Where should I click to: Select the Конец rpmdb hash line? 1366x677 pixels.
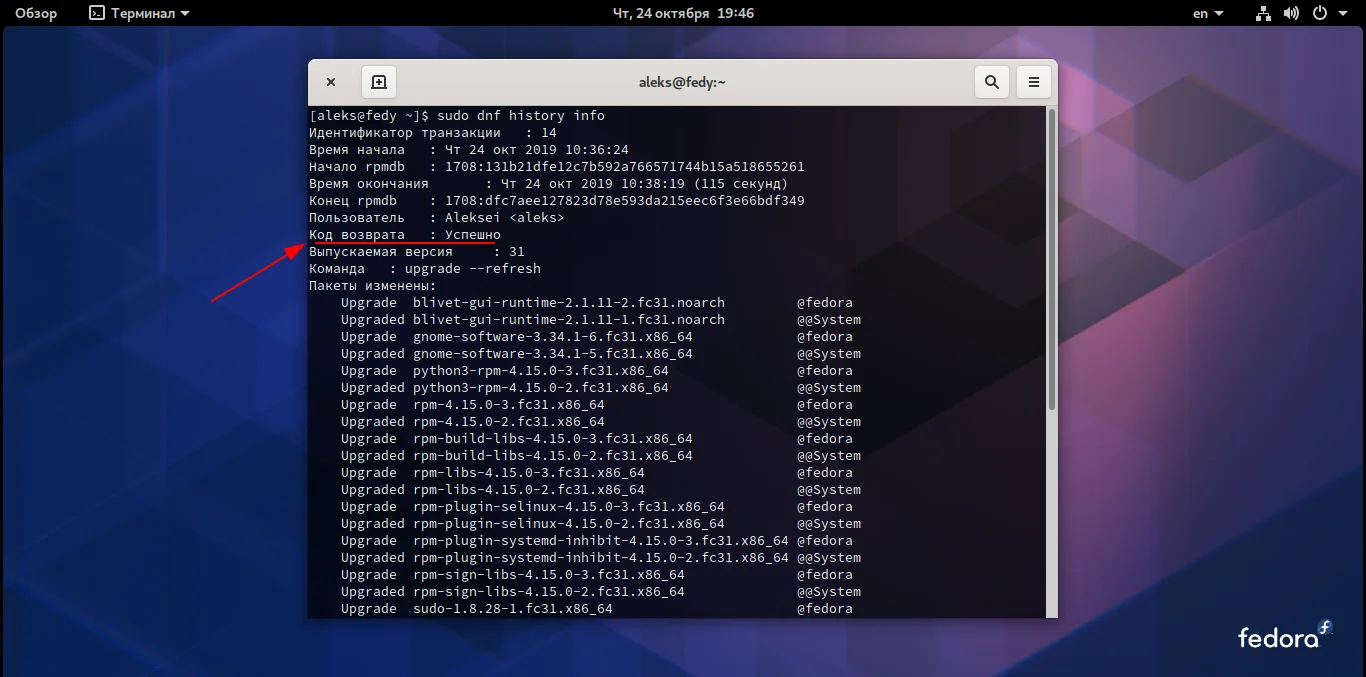(557, 200)
